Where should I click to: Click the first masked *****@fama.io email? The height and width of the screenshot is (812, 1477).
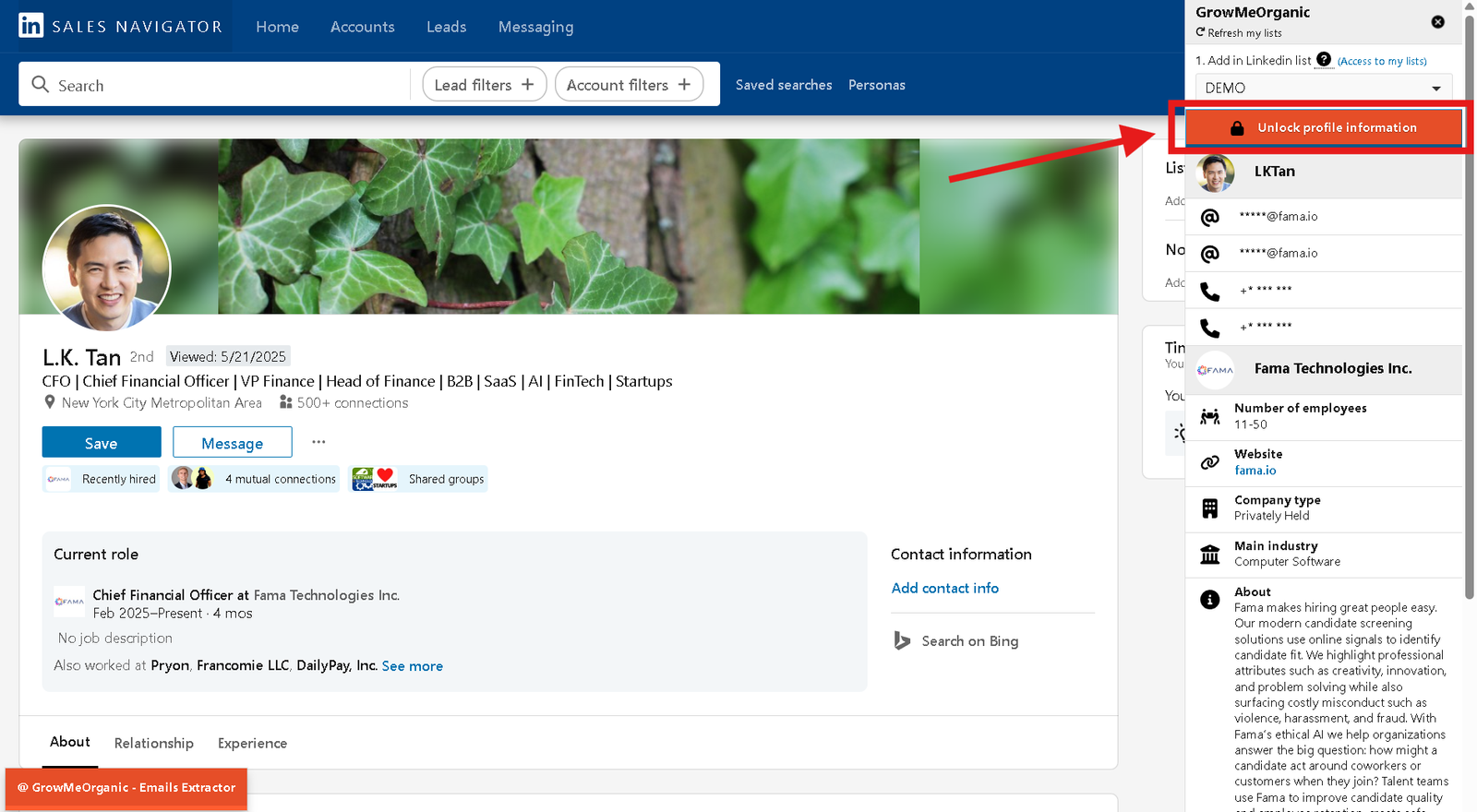[x=1279, y=216]
